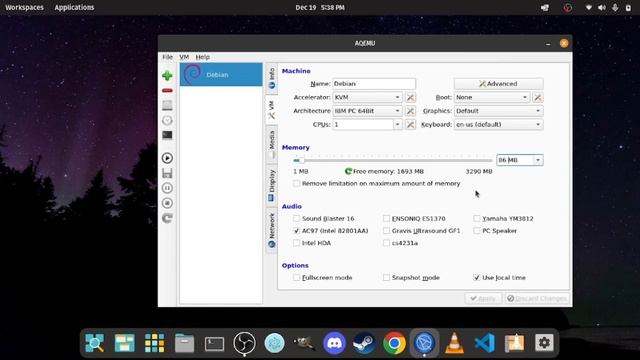Pause the virtual machine

(167, 188)
